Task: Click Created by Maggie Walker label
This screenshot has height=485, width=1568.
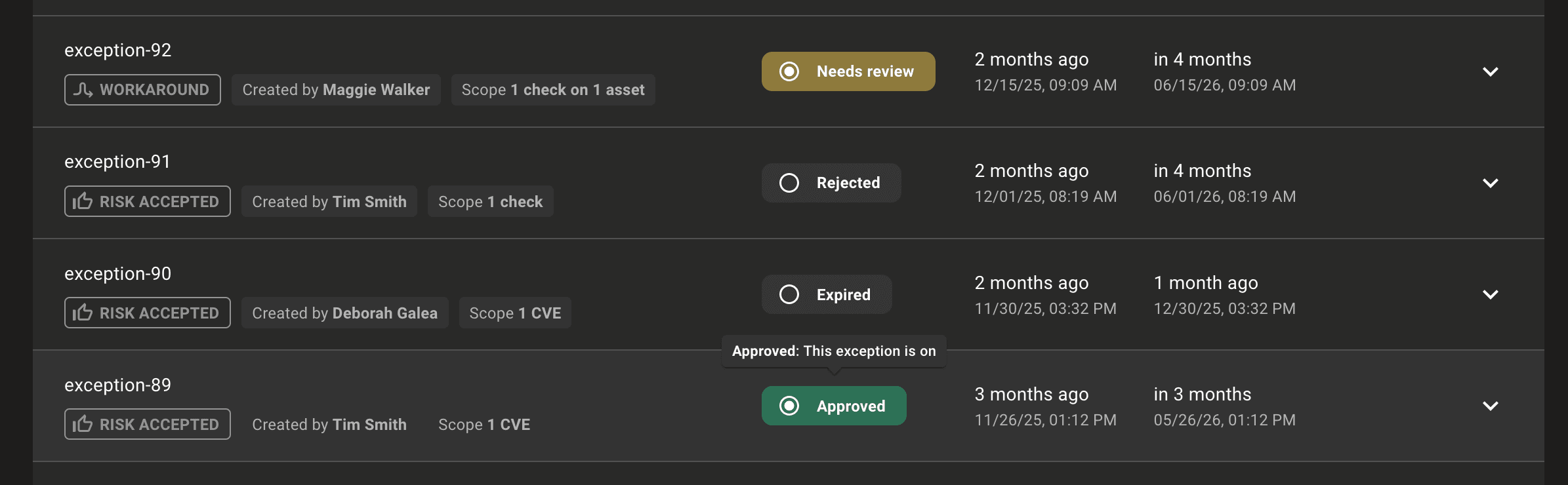Action: [x=336, y=89]
